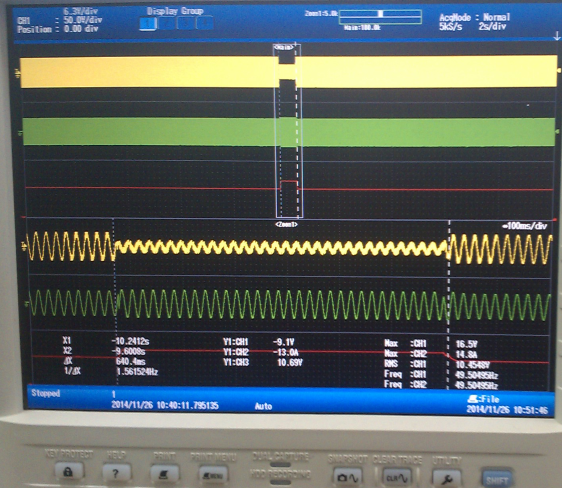Image resolution: width=562 pixels, height=488 pixels.
Task: Open the Print Menu button
Action: coord(213,475)
